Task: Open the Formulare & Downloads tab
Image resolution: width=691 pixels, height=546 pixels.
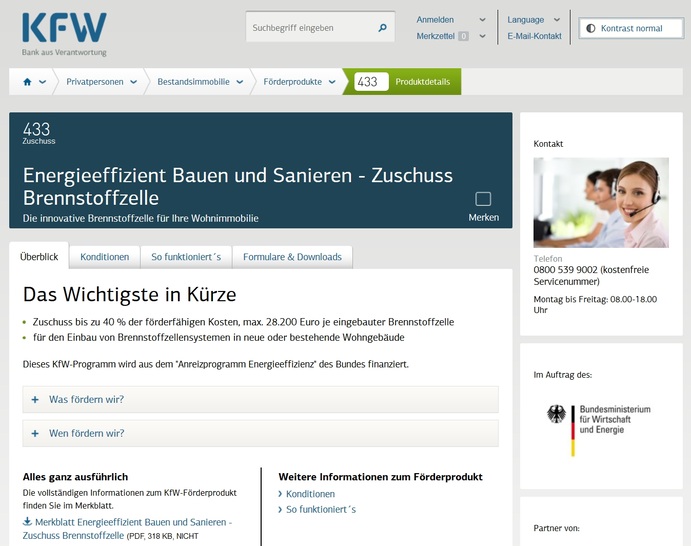Action: (292, 257)
